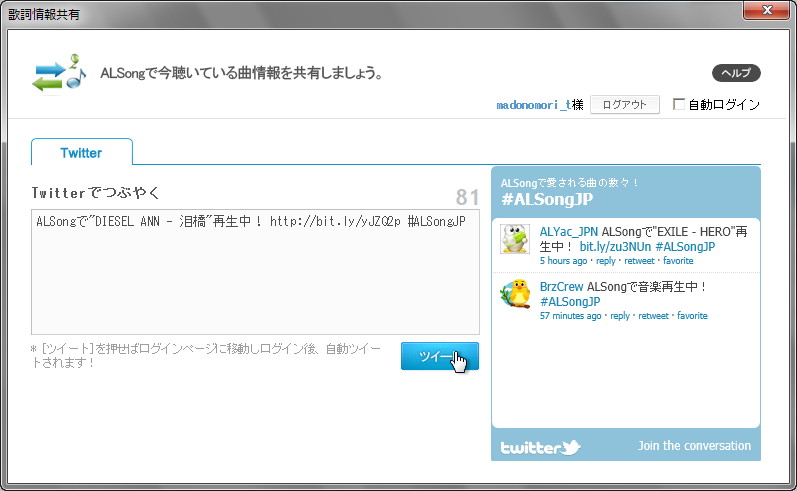
Task: Click the 'ALSongで愛される曲の数々！' caption
Action: click(x=569, y=183)
